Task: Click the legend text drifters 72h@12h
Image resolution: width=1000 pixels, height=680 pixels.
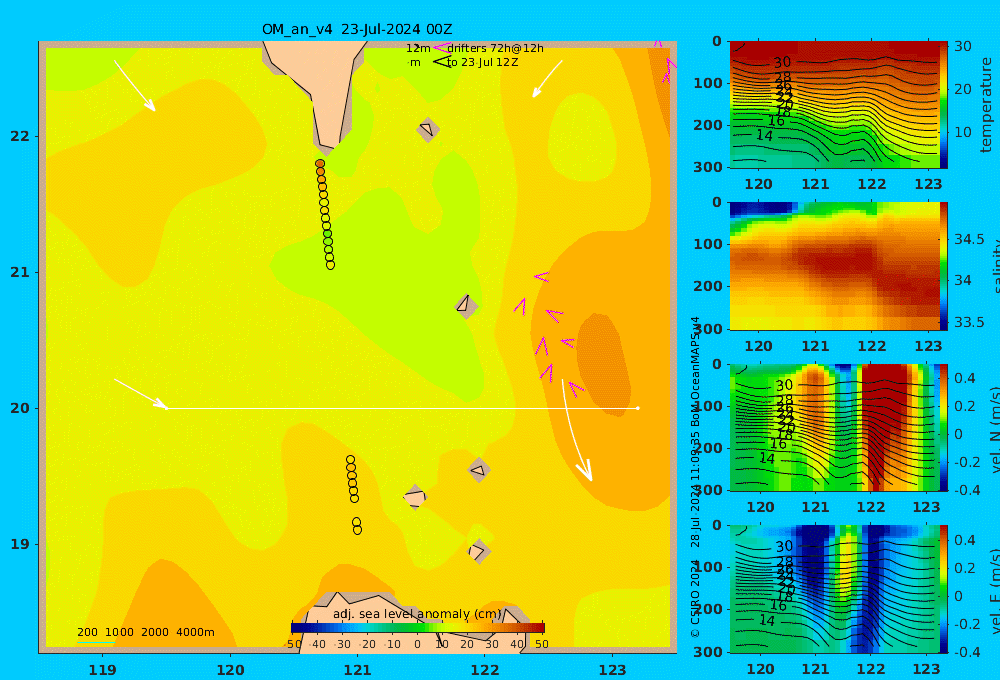Action: click(496, 48)
